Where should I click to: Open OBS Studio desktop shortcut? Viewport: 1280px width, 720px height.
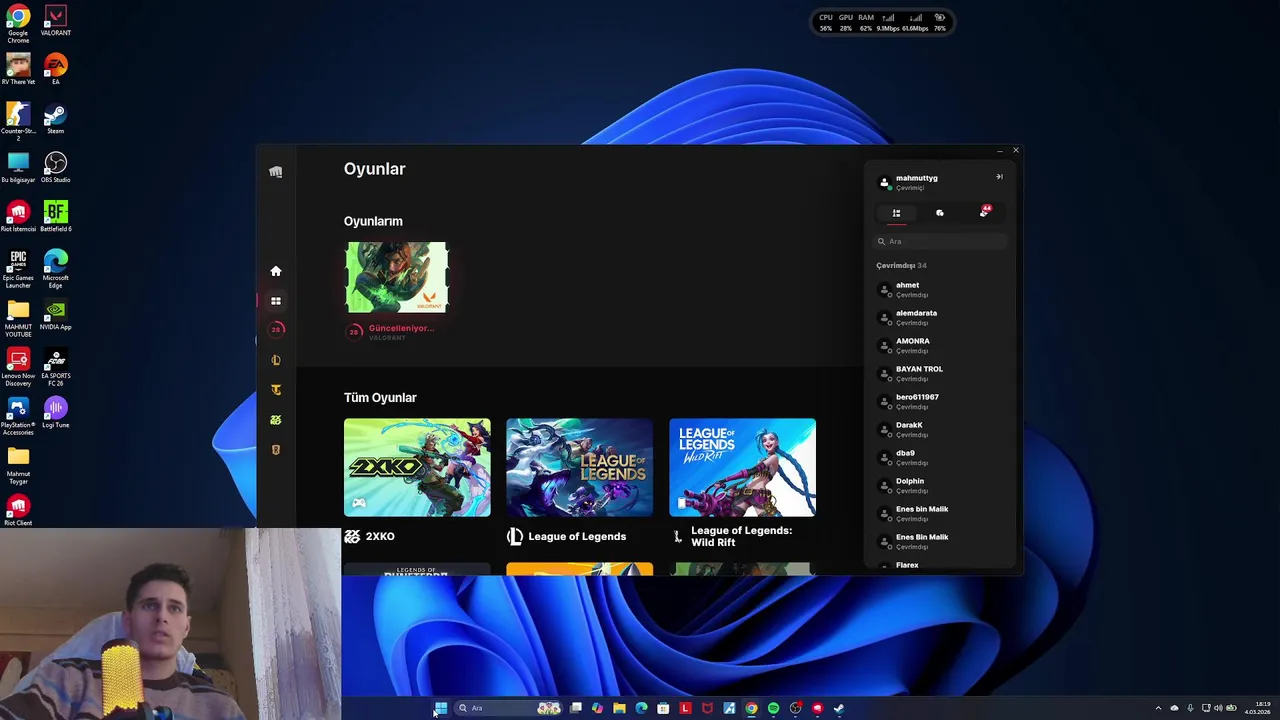[55, 168]
